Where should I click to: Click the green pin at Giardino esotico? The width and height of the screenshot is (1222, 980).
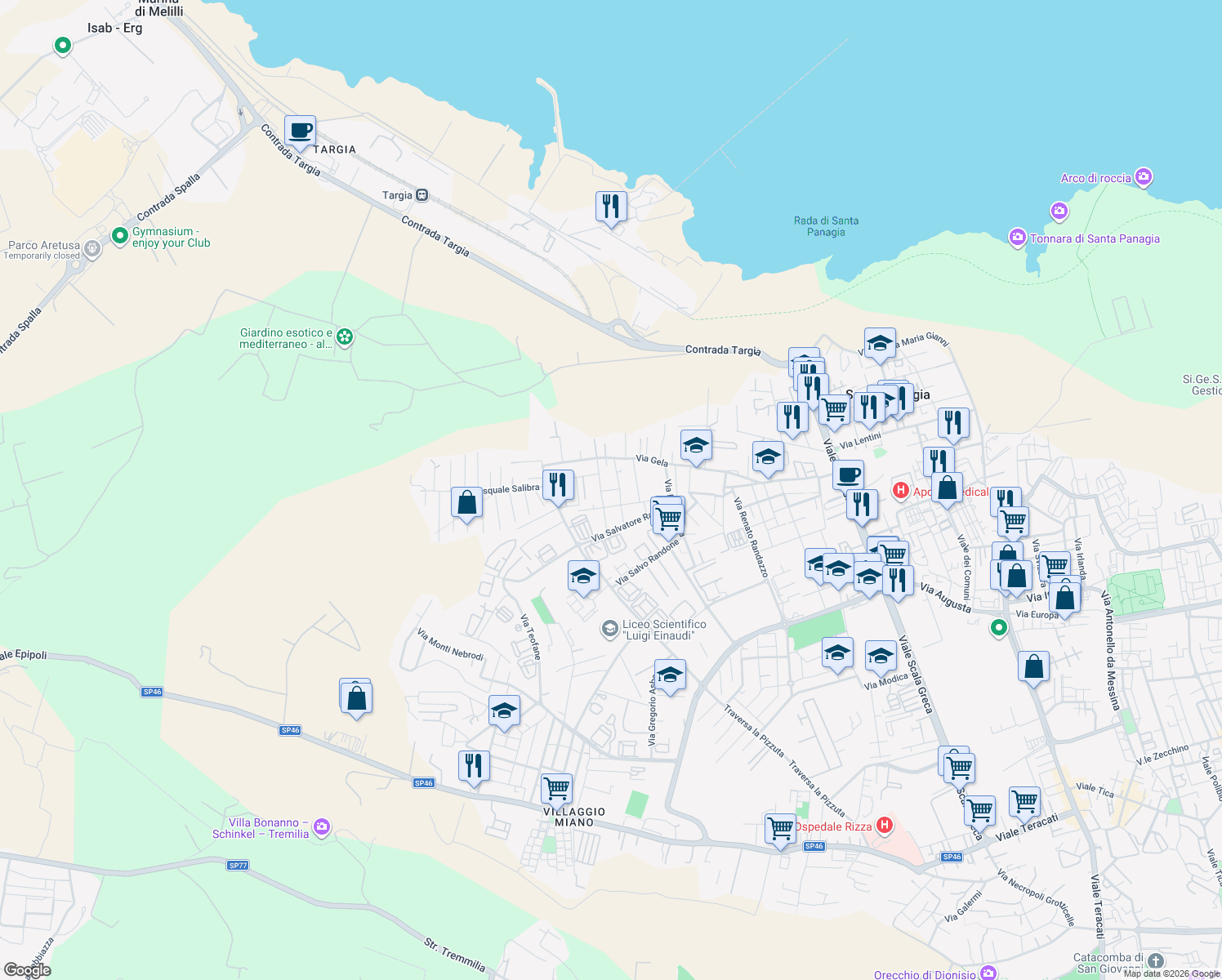(344, 336)
